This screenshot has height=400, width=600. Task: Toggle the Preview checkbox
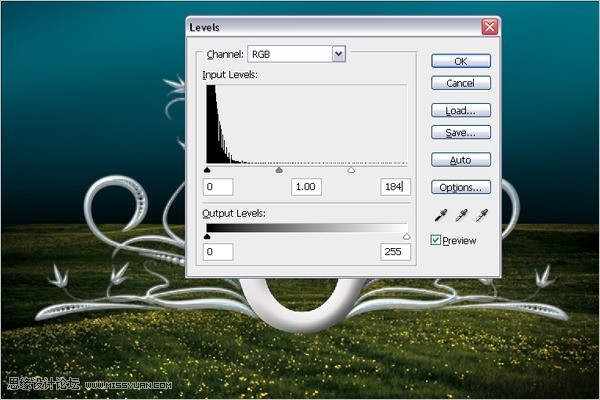pyautogui.click(x=435, y=240)
